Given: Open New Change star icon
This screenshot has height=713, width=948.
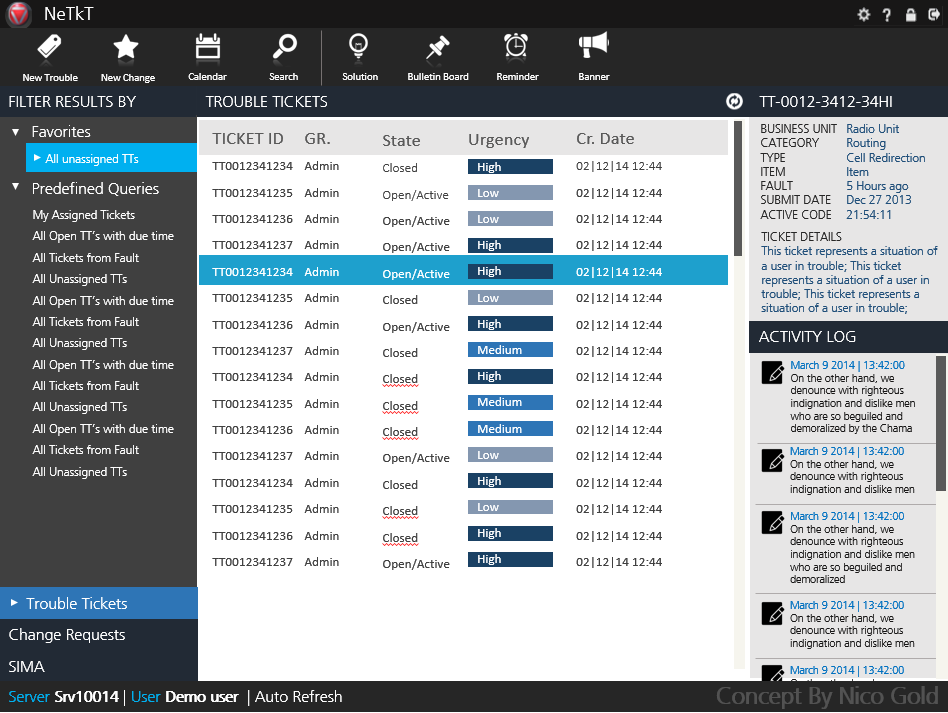Looking at the screenshot, I should click(126, 47).
